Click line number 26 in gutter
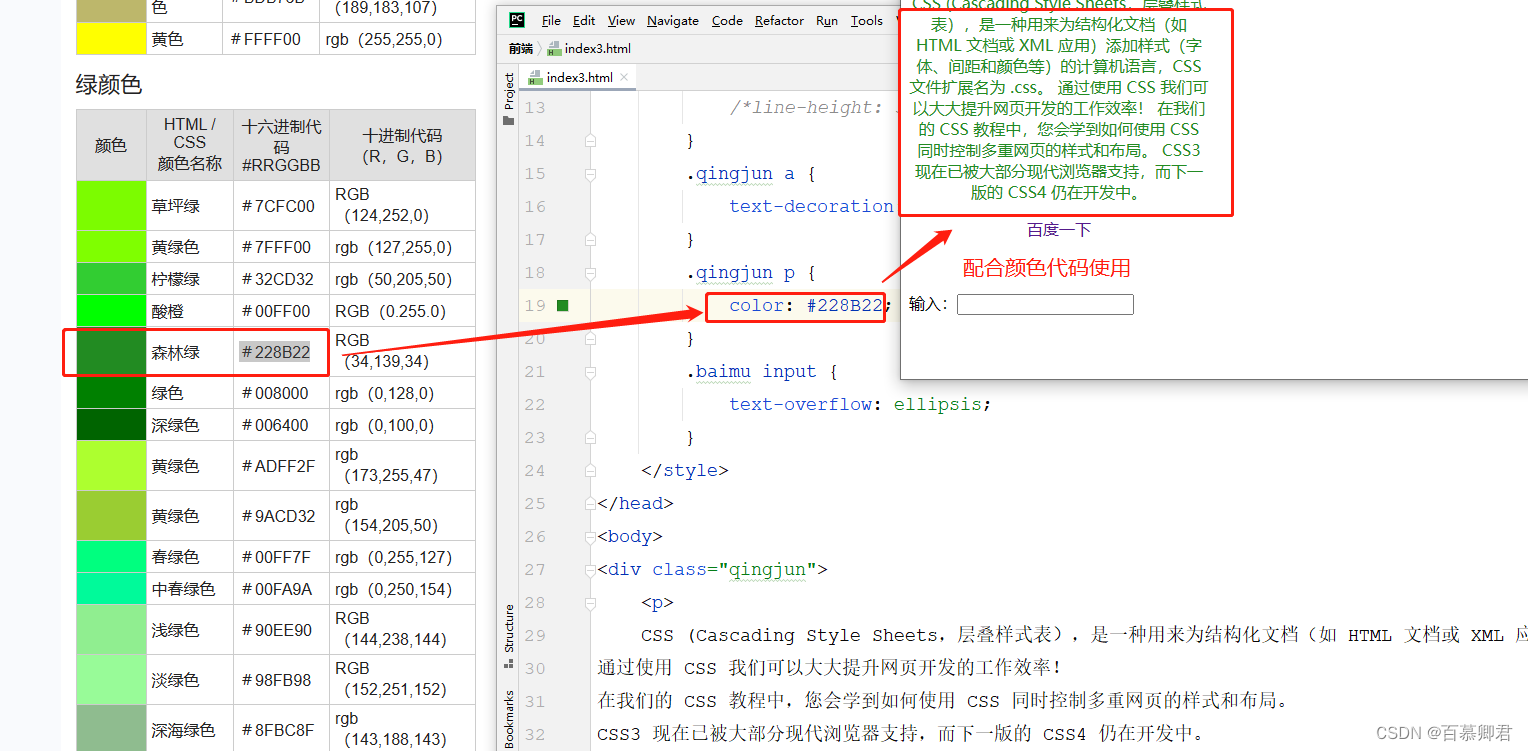1528x751 pixels. (534, 537)
